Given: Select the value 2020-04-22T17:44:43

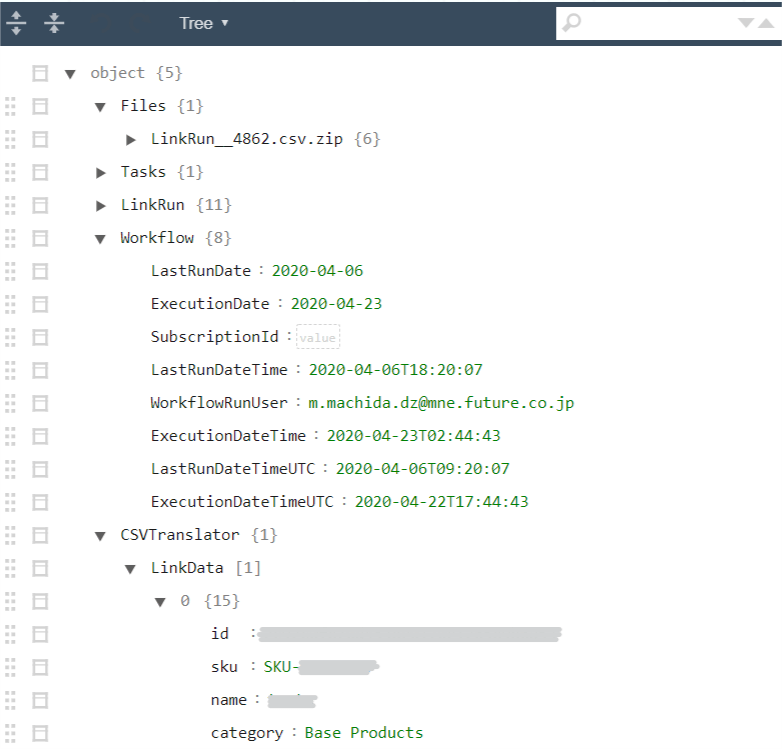Looking at the screenshot, I should point(441,502).
